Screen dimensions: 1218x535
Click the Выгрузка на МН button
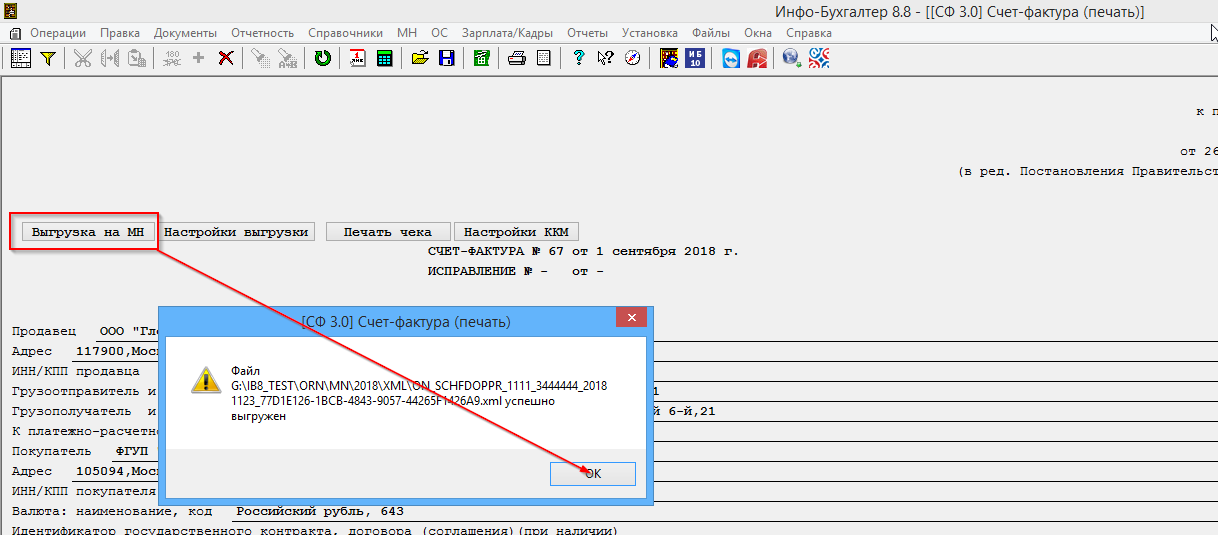[88, 232]
